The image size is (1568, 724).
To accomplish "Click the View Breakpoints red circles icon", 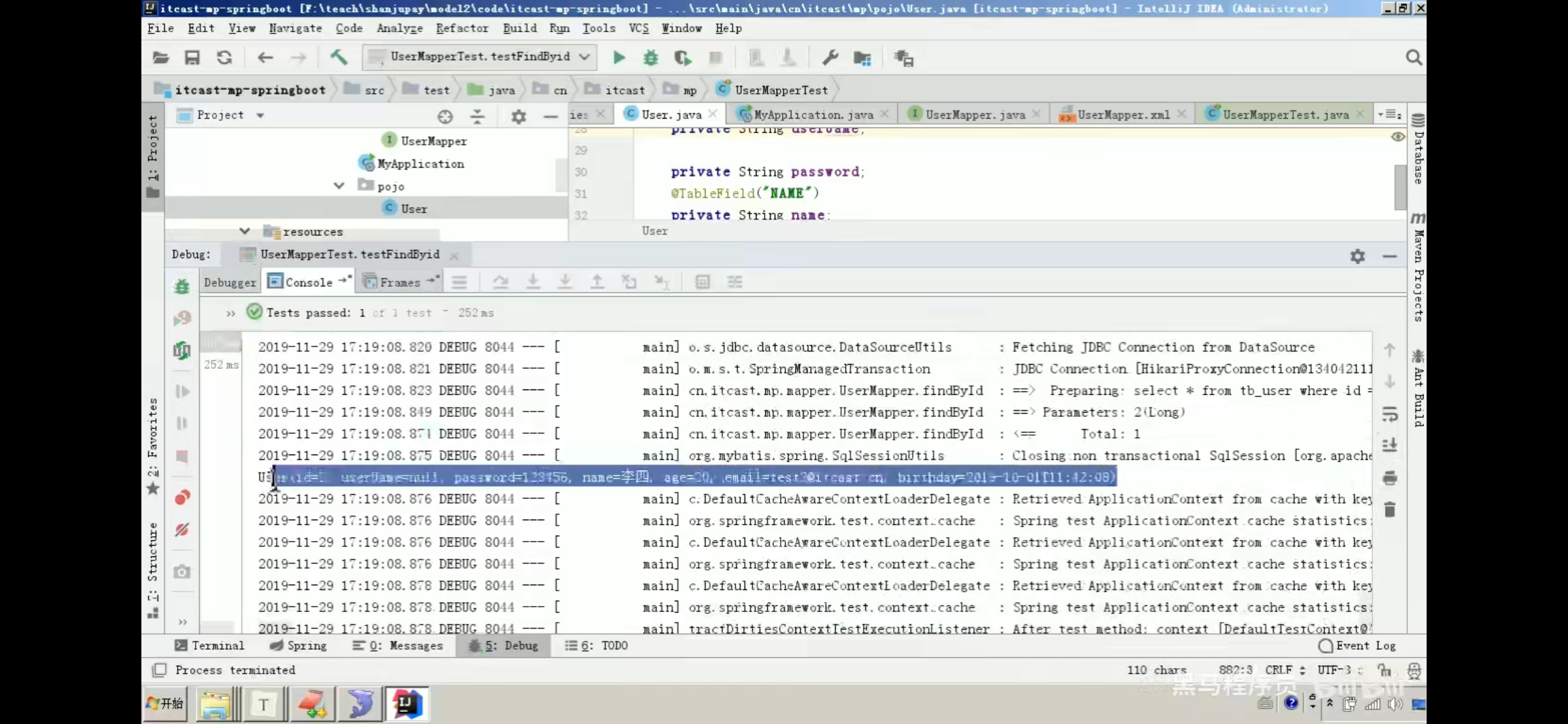I will 182,497.
